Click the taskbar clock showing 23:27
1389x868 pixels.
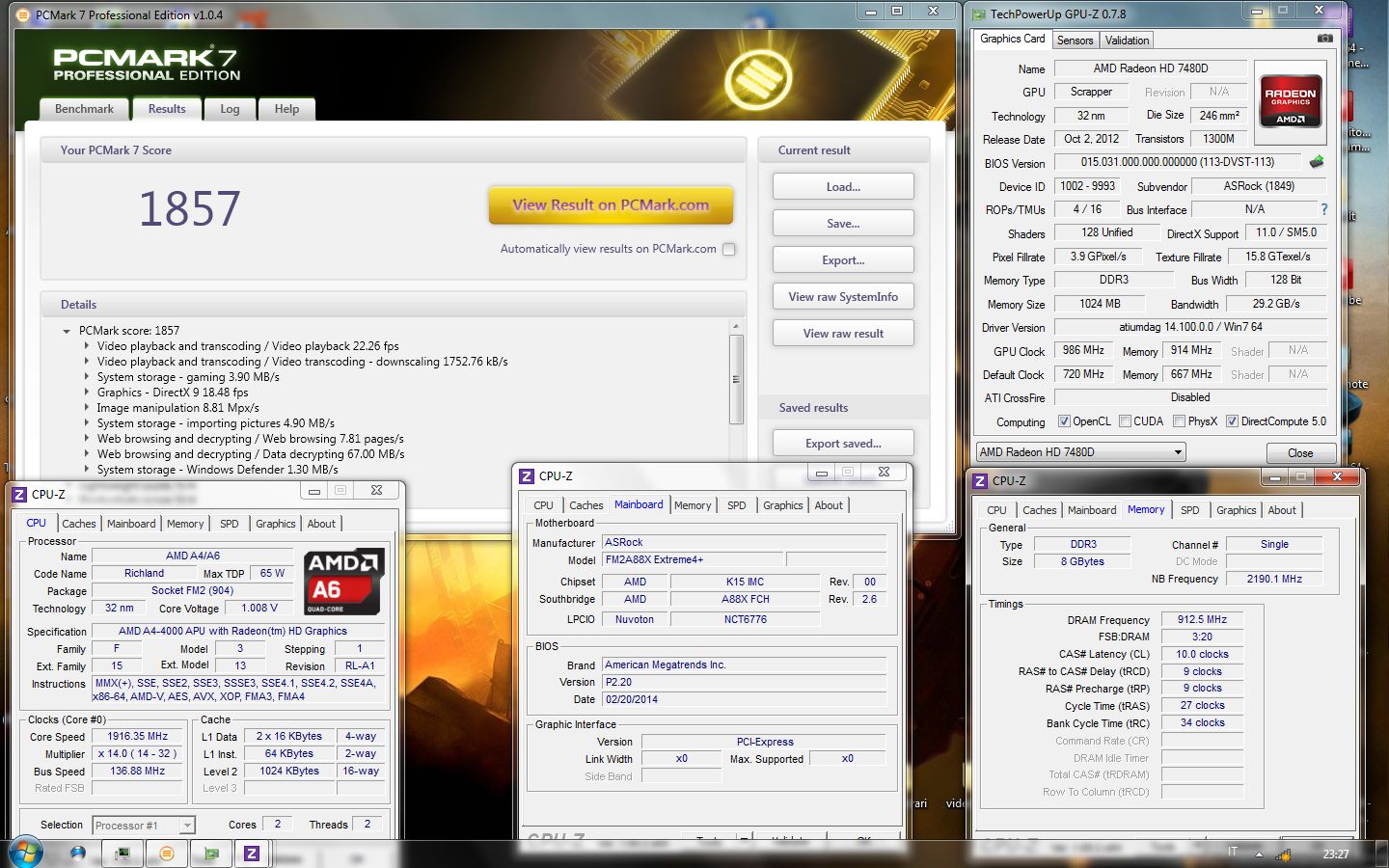pyautogui.click(x=1336, y=854)
